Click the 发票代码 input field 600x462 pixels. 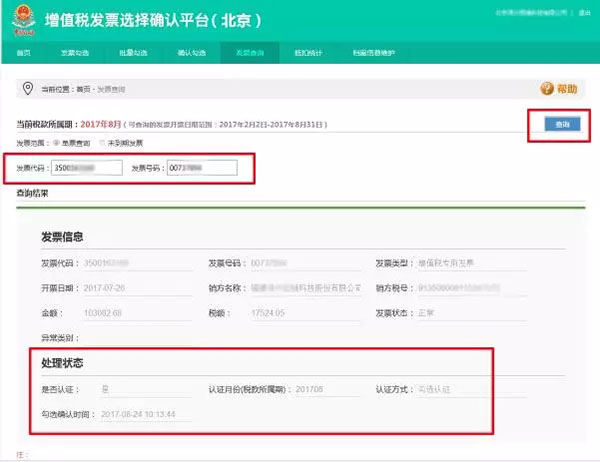(x=87, y=167)
